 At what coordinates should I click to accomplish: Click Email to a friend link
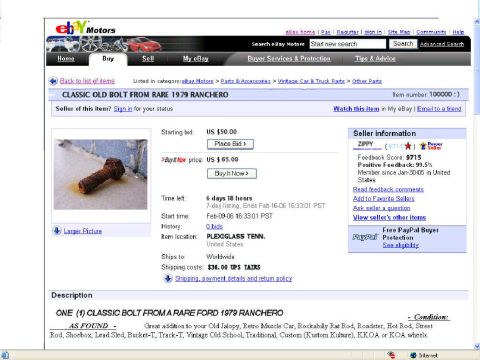[x=439, y=109]
